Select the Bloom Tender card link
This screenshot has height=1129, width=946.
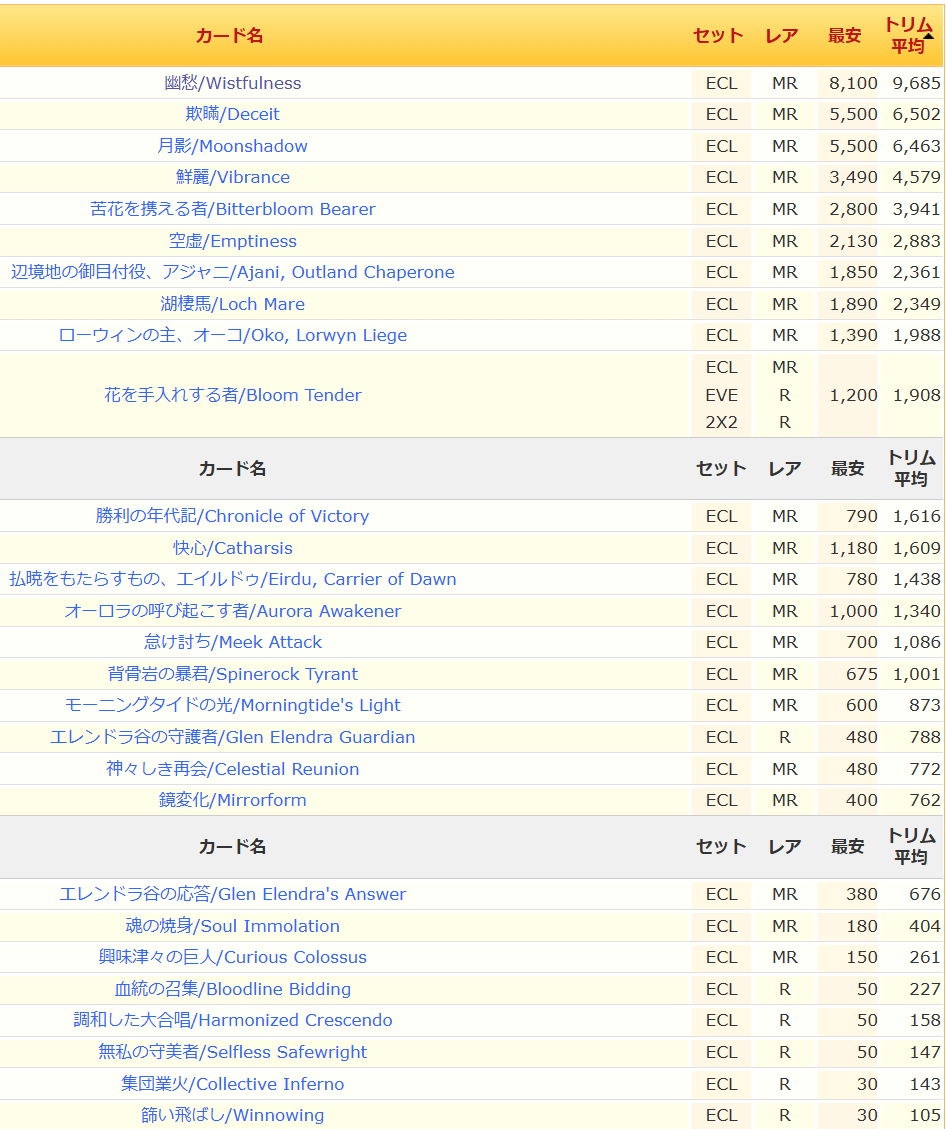pyautogui.click(x=233, y=395)
